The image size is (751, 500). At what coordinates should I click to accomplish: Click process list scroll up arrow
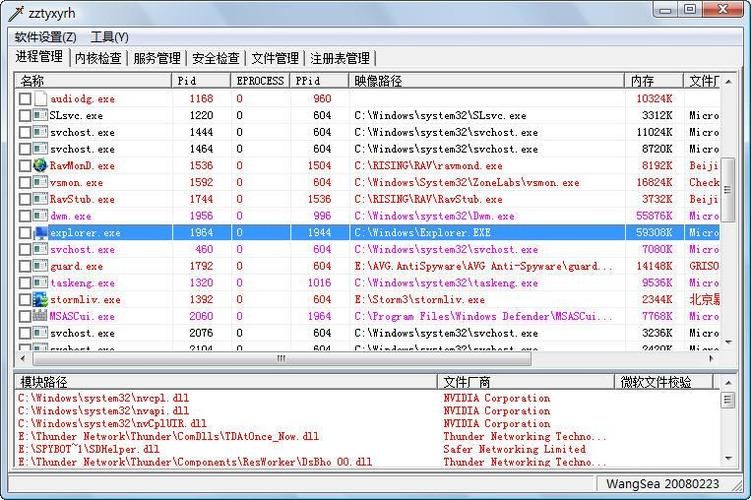pos(728,82)
